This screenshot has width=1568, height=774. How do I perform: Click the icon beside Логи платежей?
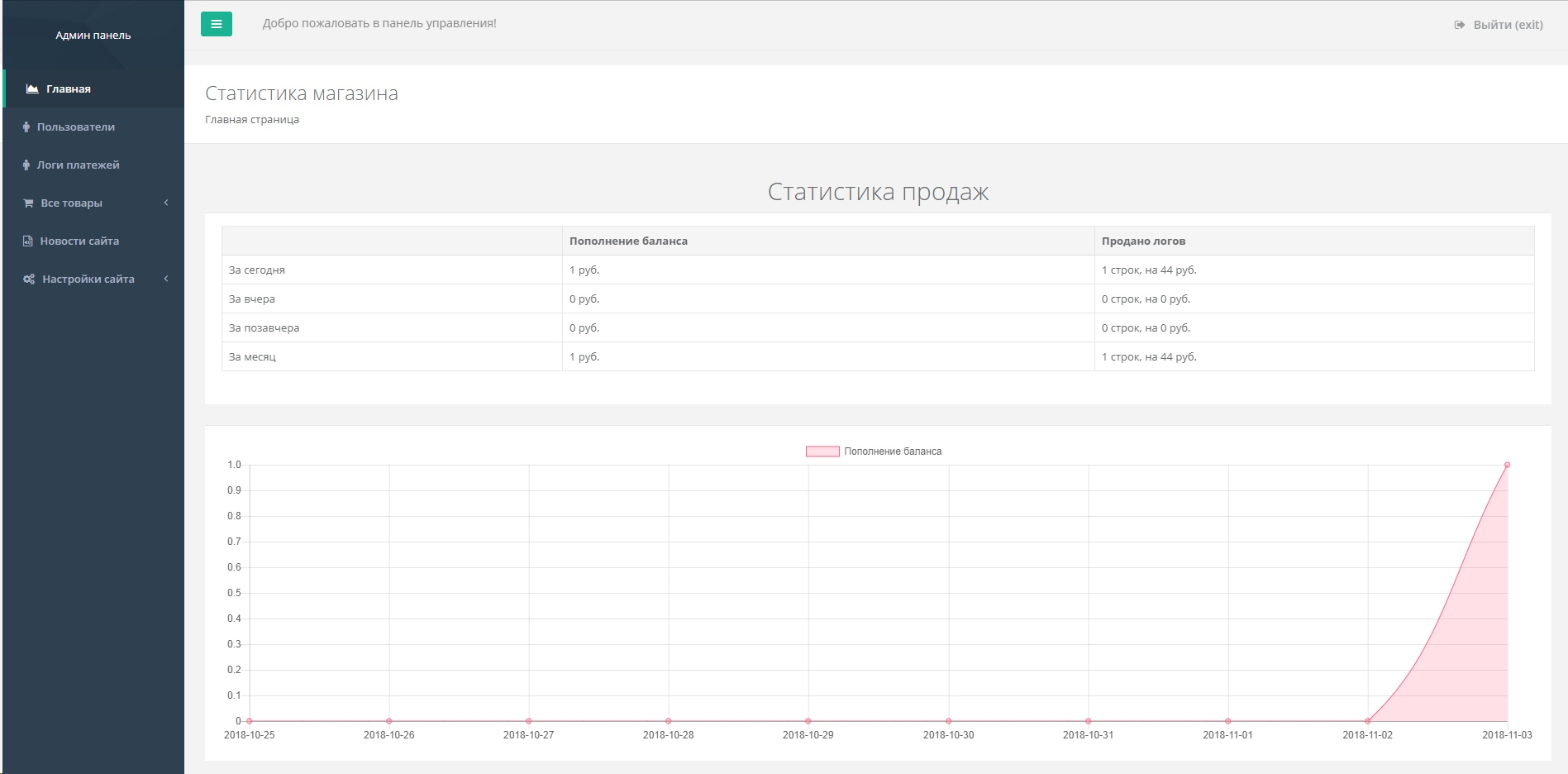click(x=26, y=165)
